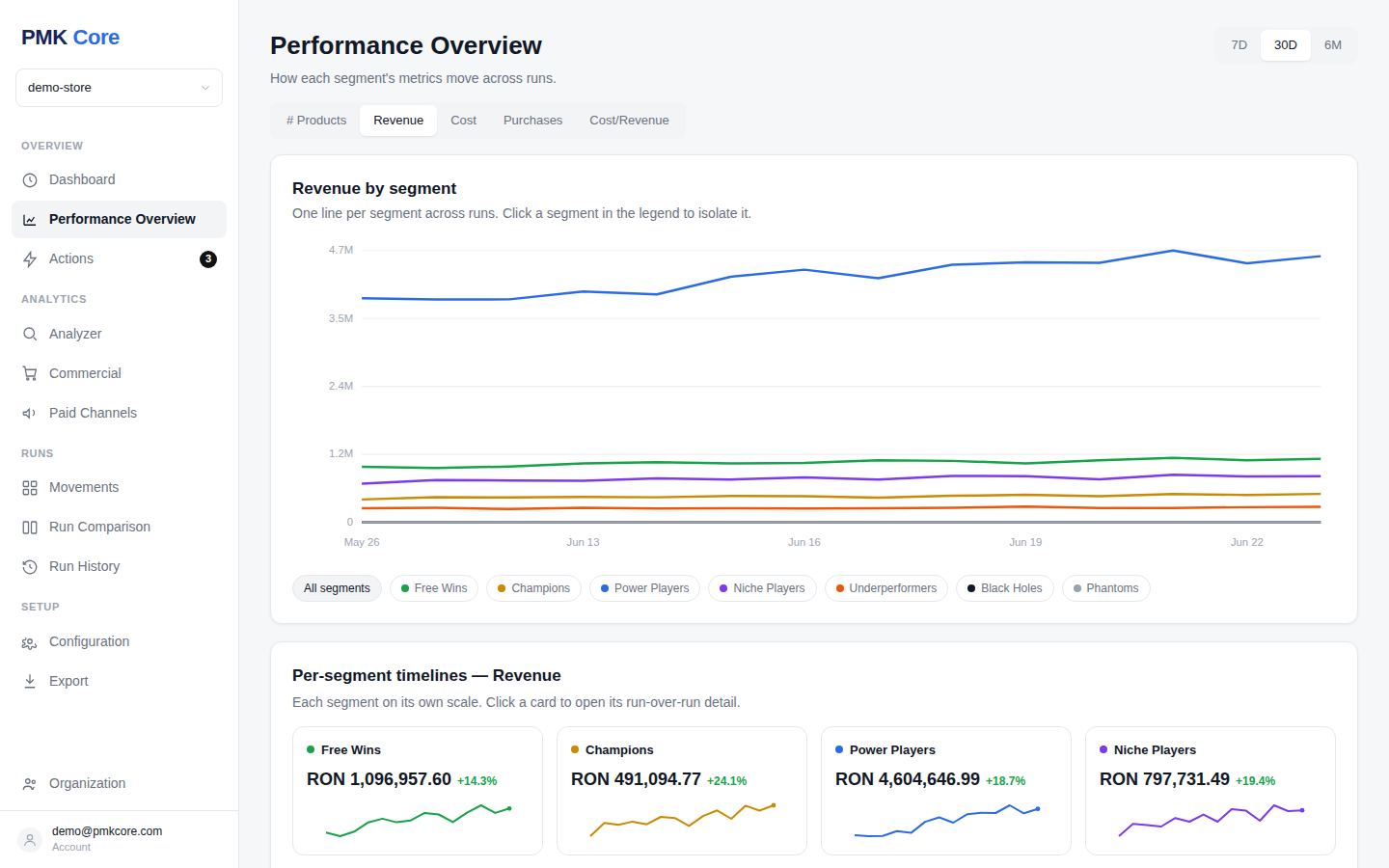Open the demo-store selector dropdown
This screenshot has width=1389, height=868.
pyautogui.click(x=119, y=88)
